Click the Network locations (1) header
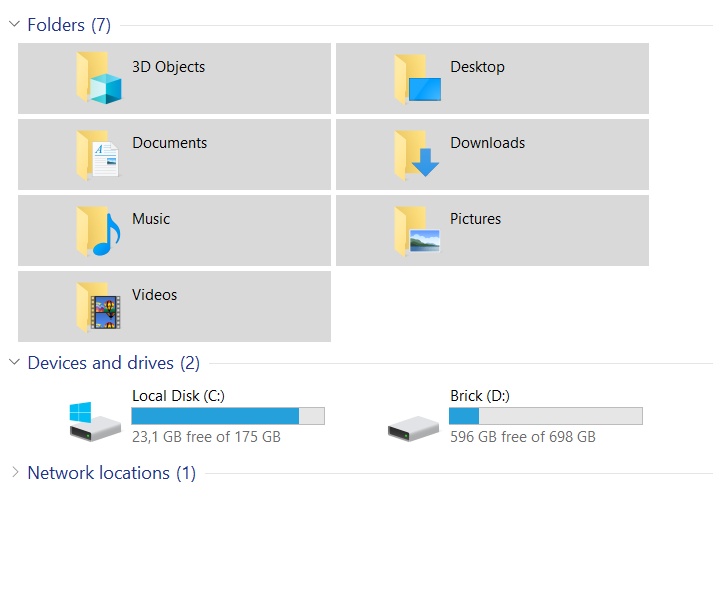This screenshot has width=722, height=611. [112, 473]
